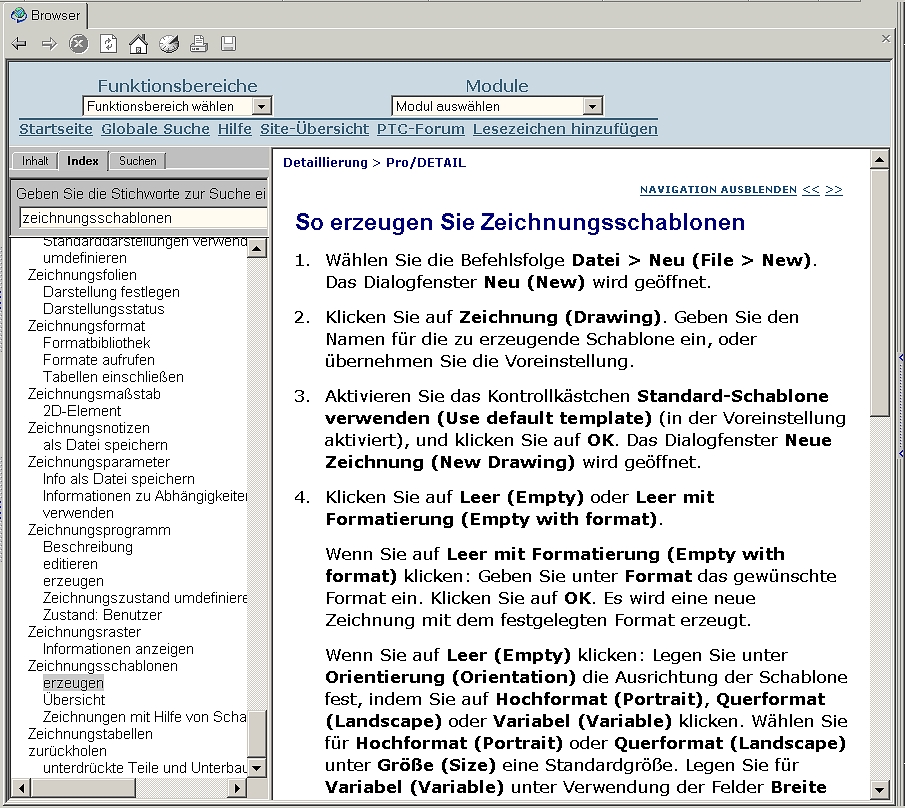The height and width of the screenshot is (808, 905).
Task: Open the Modul auswählen dropdown
Action: point(497,106)
